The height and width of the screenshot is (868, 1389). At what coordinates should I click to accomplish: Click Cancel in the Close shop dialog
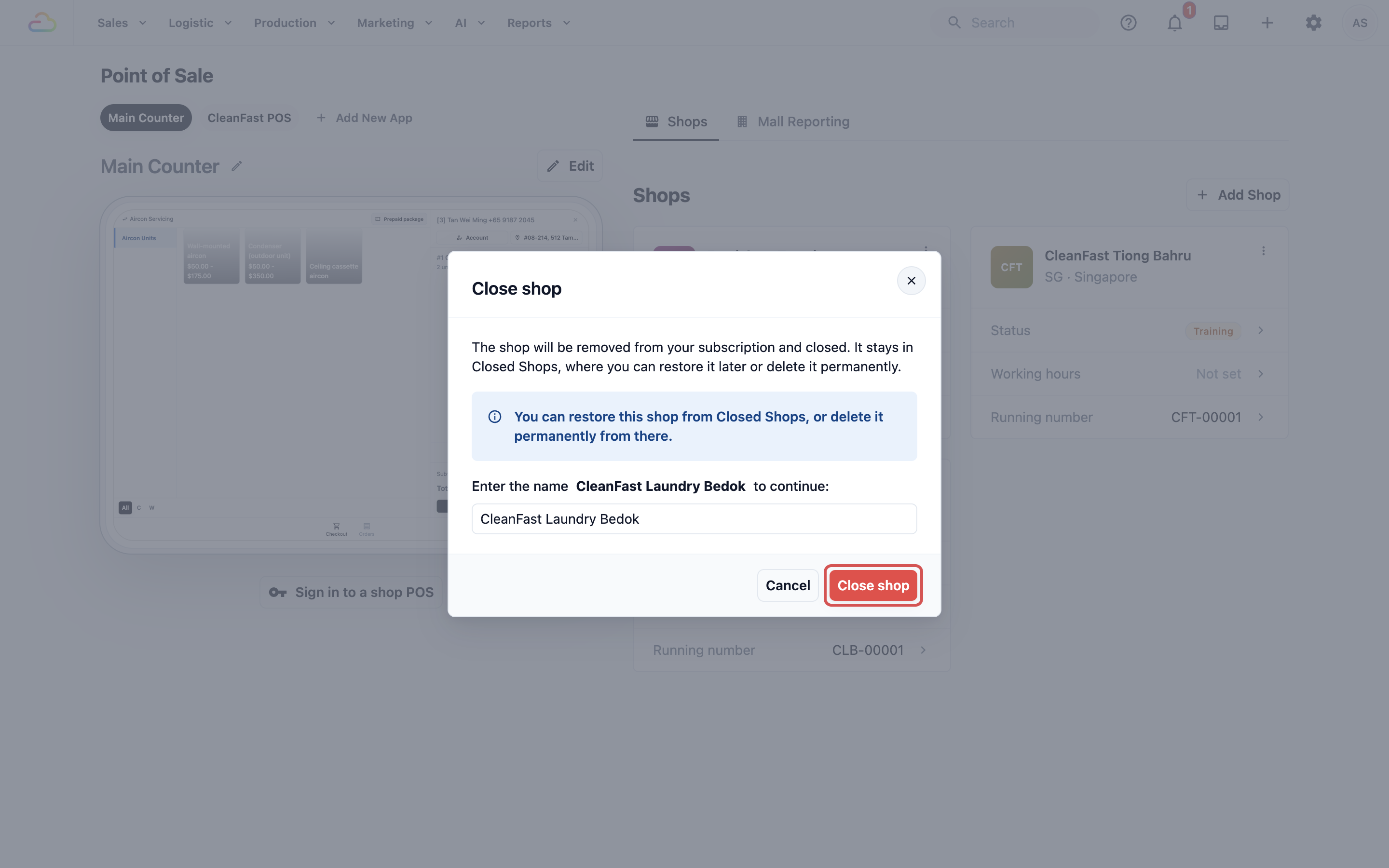pyautogui.click(x=788, y=585)
